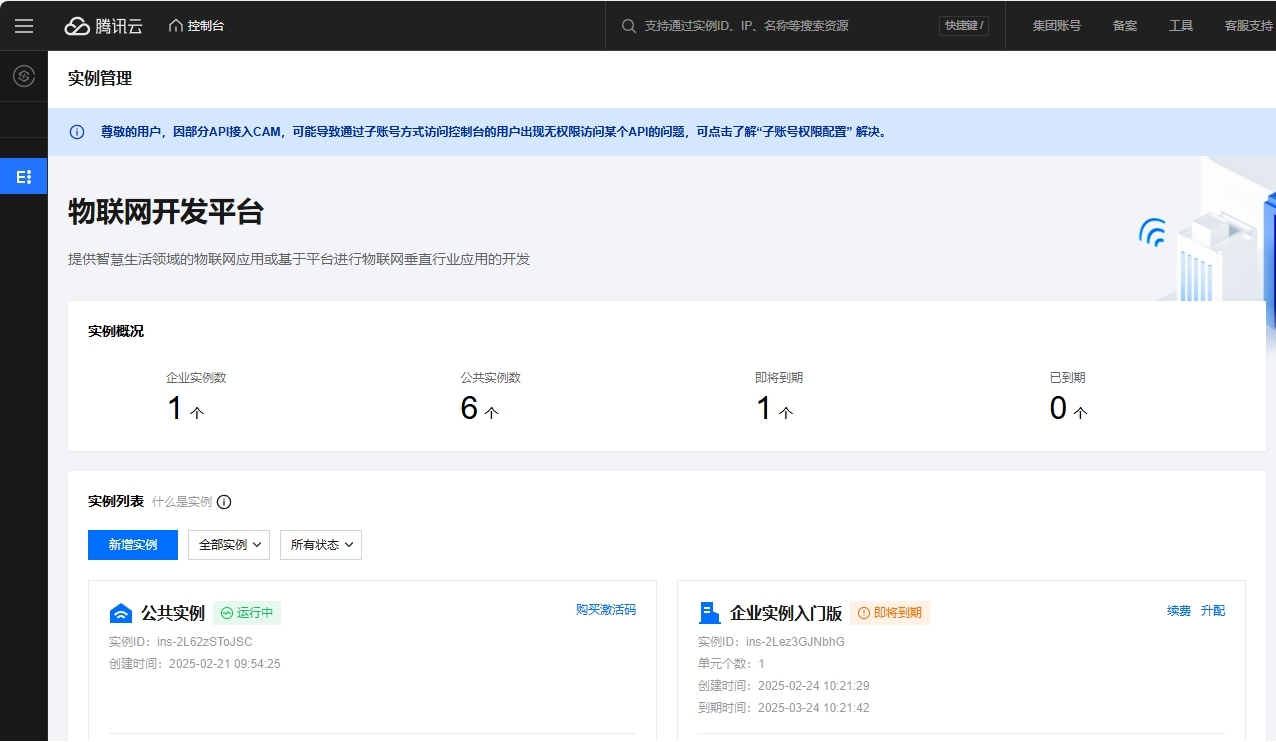The width and height of the screenshot is (1276, 742).
Task: Go to 控制台 home link
Action: [x=196, y=26]
